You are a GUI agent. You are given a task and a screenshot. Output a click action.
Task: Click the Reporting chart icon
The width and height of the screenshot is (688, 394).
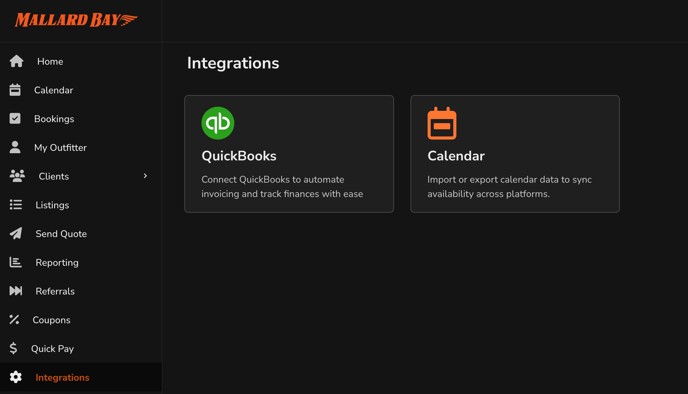click(16, 262)
